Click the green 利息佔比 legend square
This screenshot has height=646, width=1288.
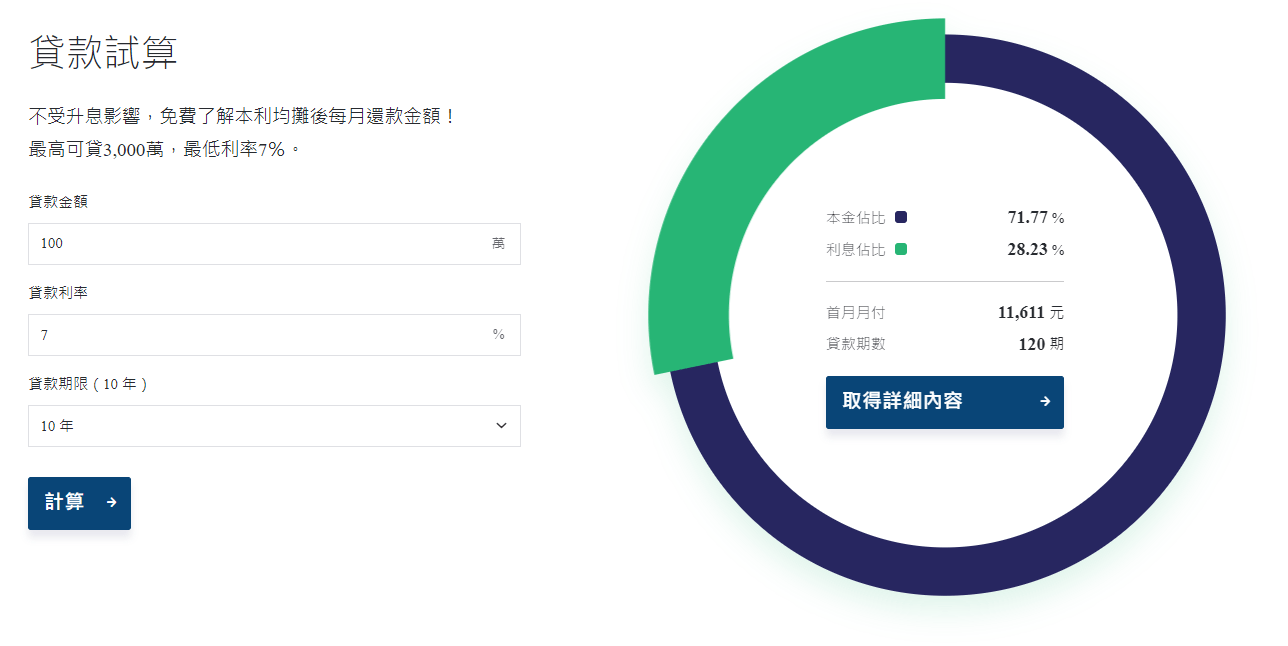coord(901,249)
